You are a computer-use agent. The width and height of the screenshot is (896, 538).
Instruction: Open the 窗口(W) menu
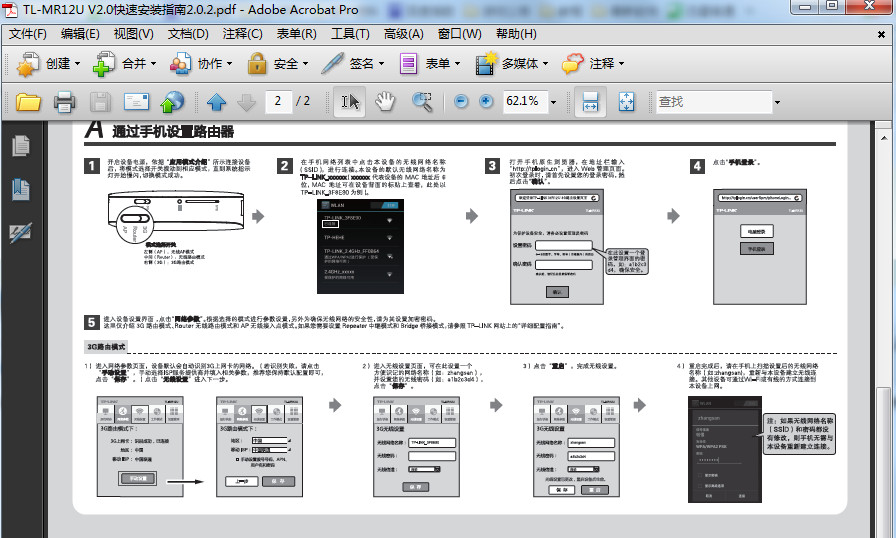click(459, 34)
